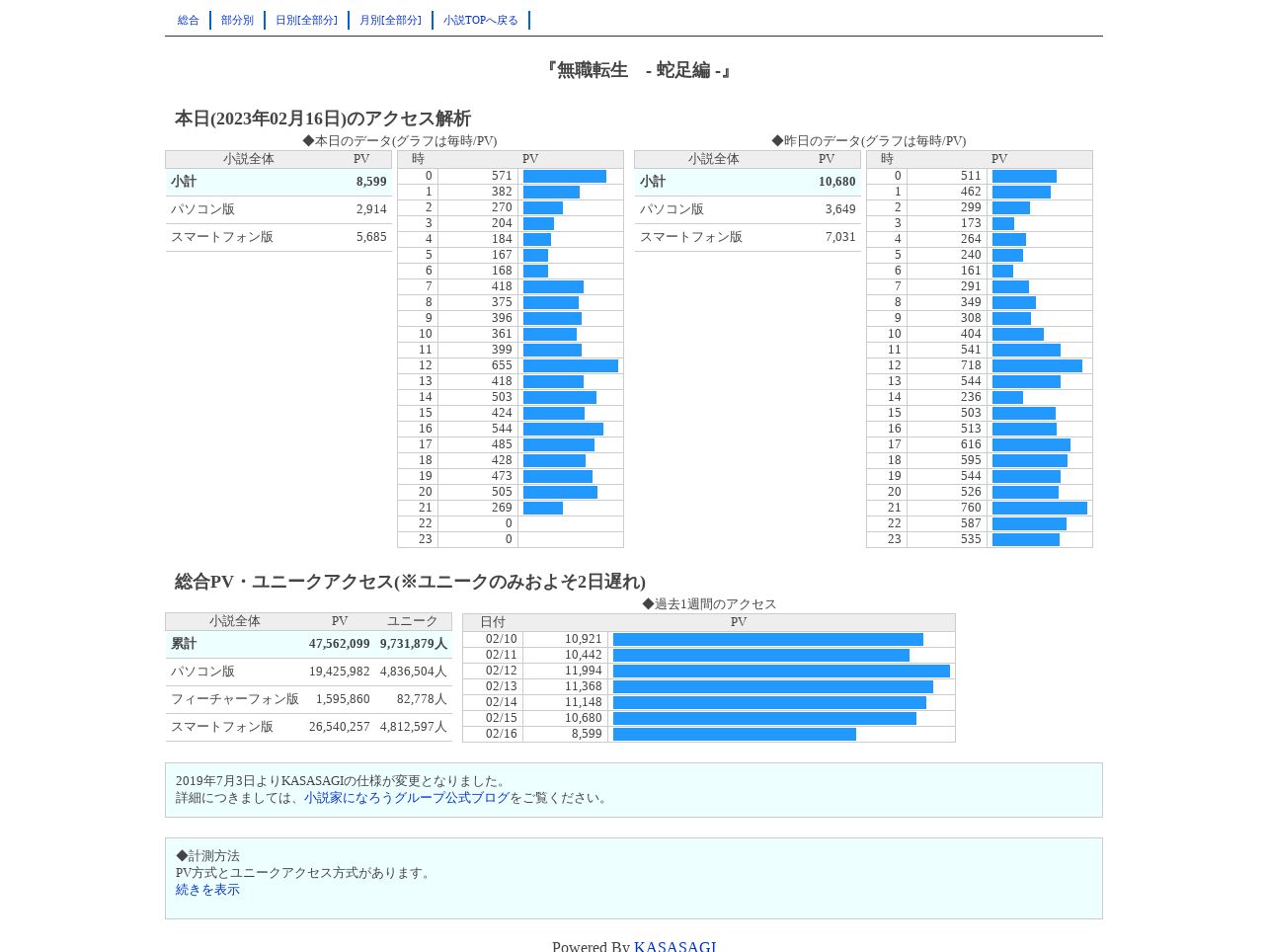The image size is (1268, 952).
Task: Expand 続きを表示 for measurement method
Action: (207, 890)
